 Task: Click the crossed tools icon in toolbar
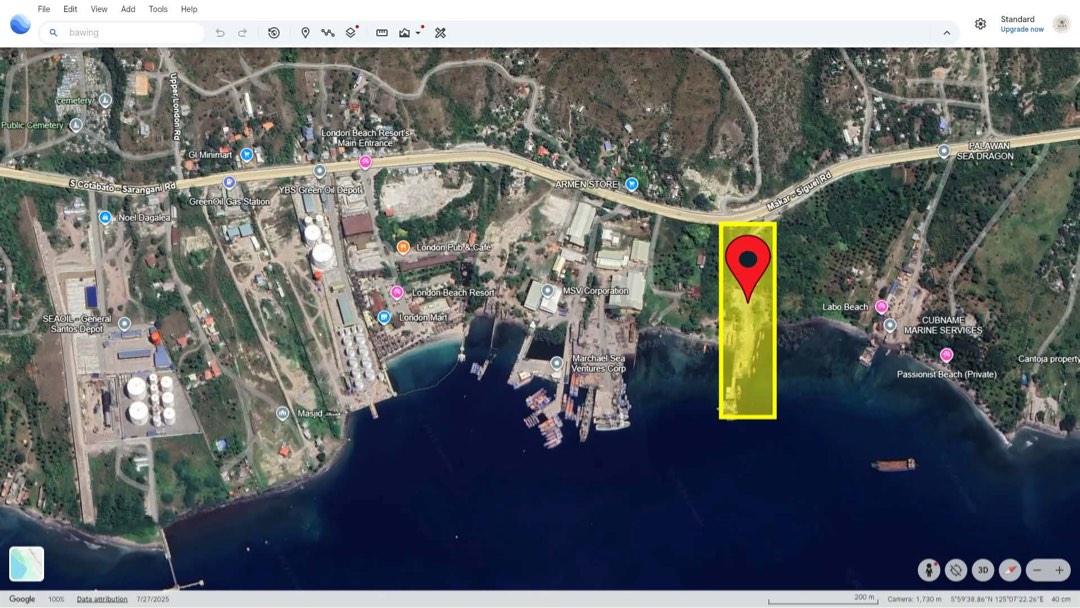[440, 32]
